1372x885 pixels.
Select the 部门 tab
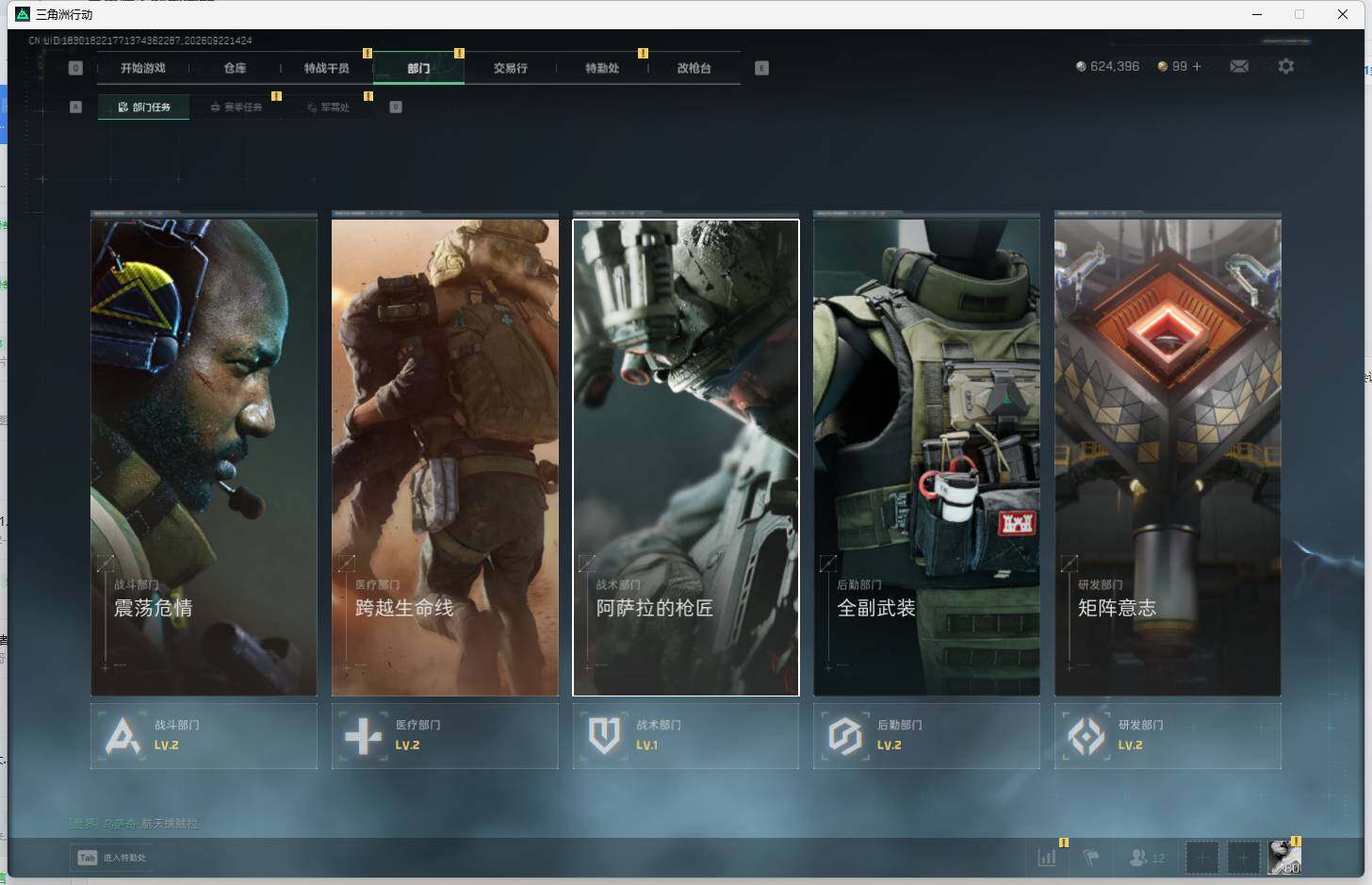pos(418,68)
